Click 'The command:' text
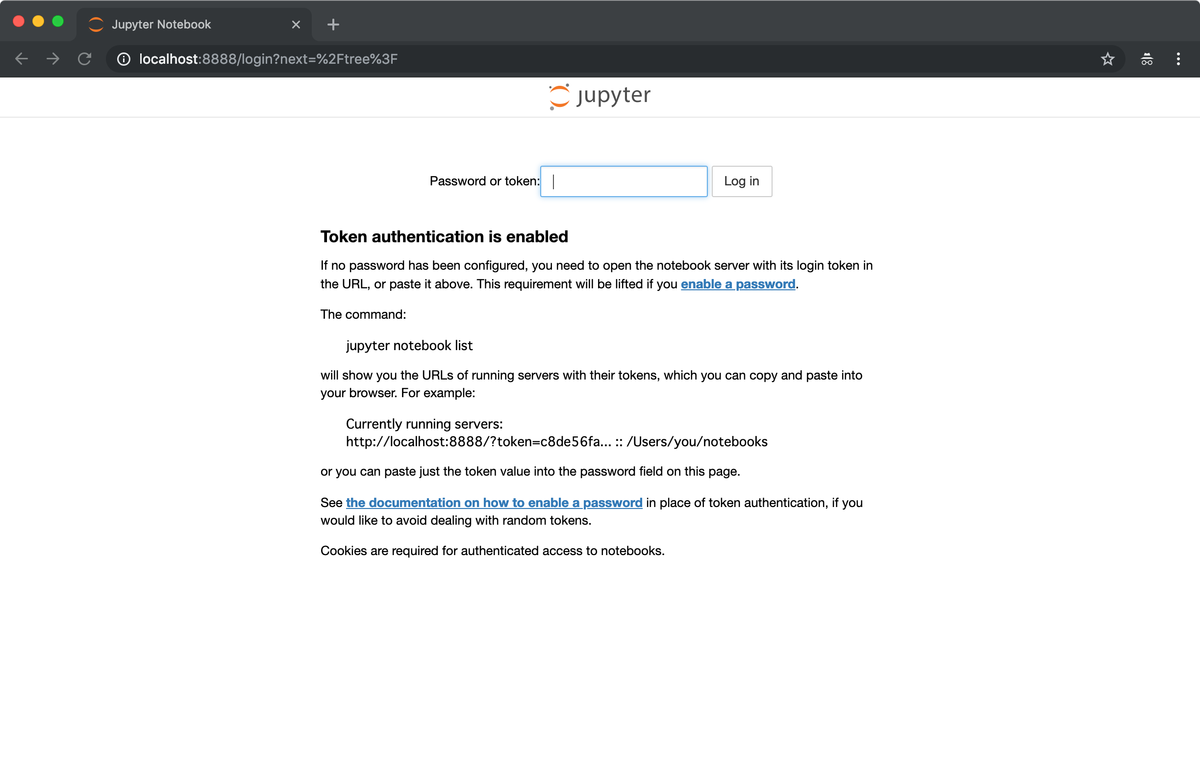 (363, 314)
